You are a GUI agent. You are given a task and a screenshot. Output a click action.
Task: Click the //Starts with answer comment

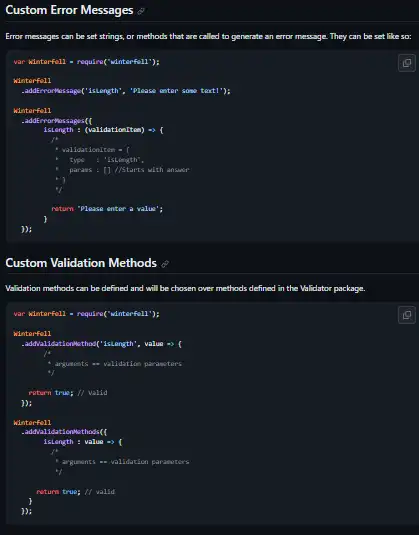pos(152,170)
